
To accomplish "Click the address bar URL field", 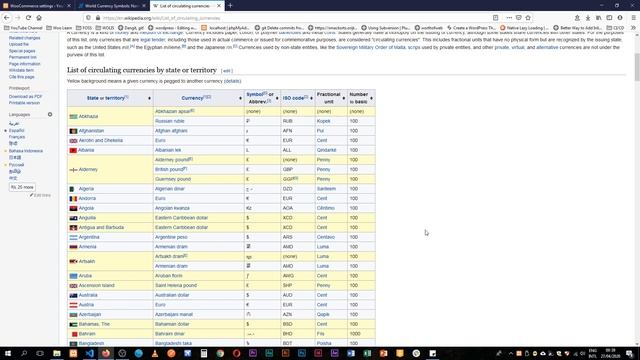I will (286, 18).
